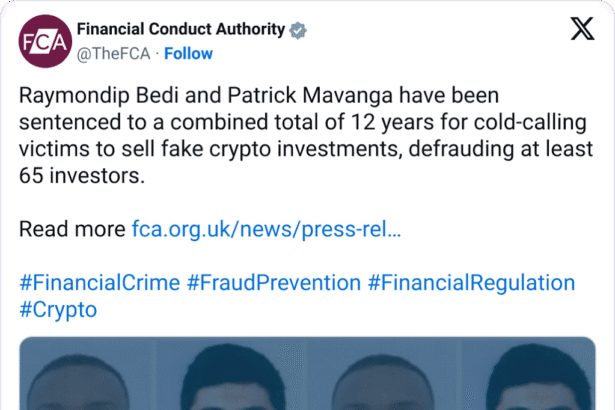The height and width of the screenshot is (410, 615).
Task: Open the X logo in the corner
Action: tap(581, 30)
